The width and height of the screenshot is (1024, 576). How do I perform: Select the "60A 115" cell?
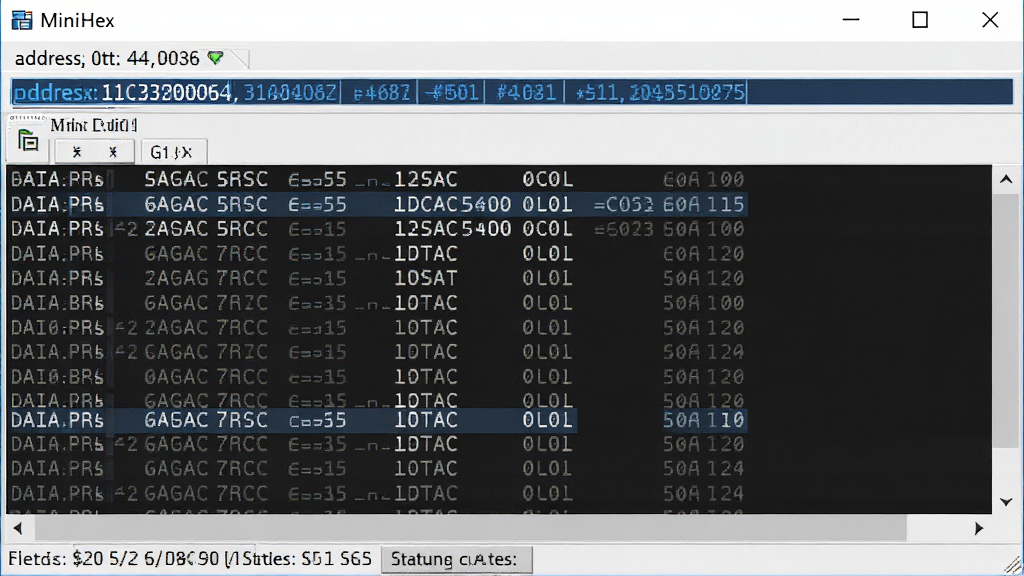[703, 204]
